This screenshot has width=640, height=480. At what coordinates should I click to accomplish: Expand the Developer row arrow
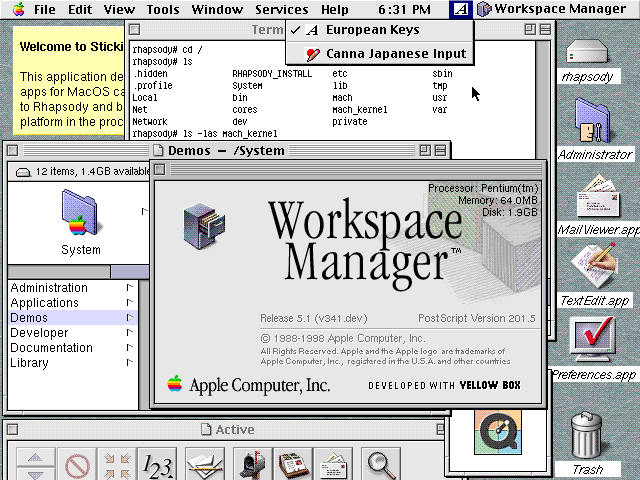point(130,333)
